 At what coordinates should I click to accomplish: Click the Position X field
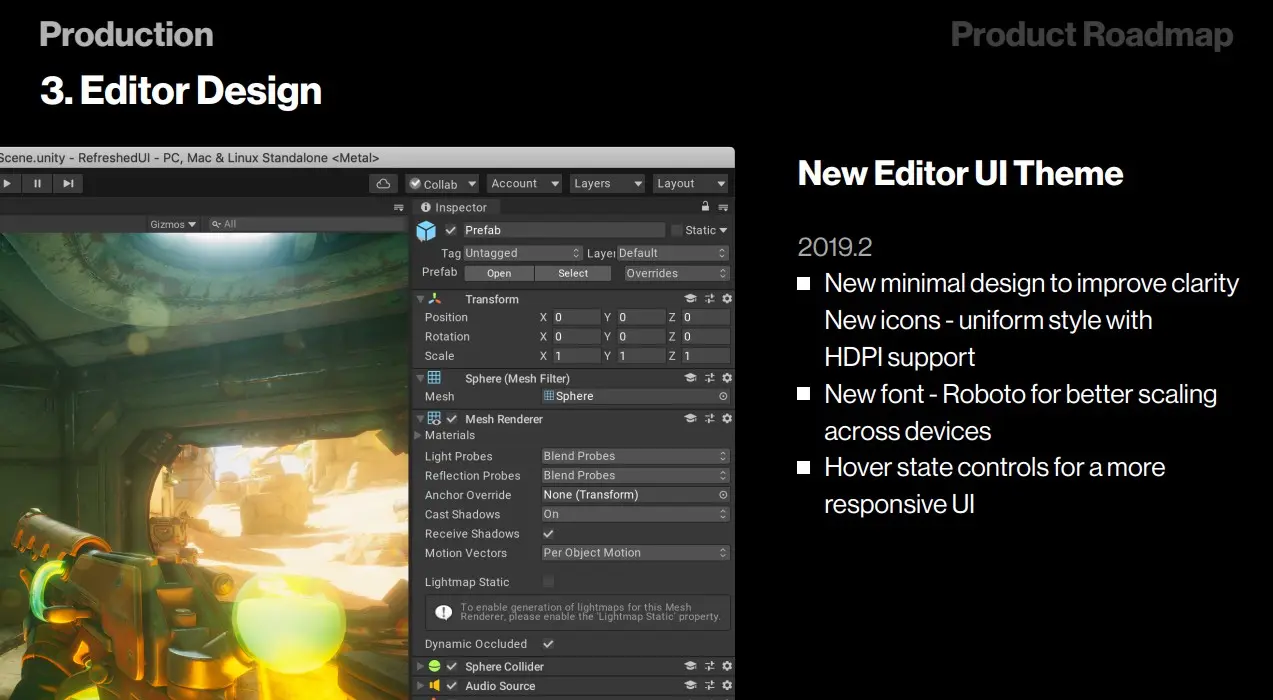point(576,317)
